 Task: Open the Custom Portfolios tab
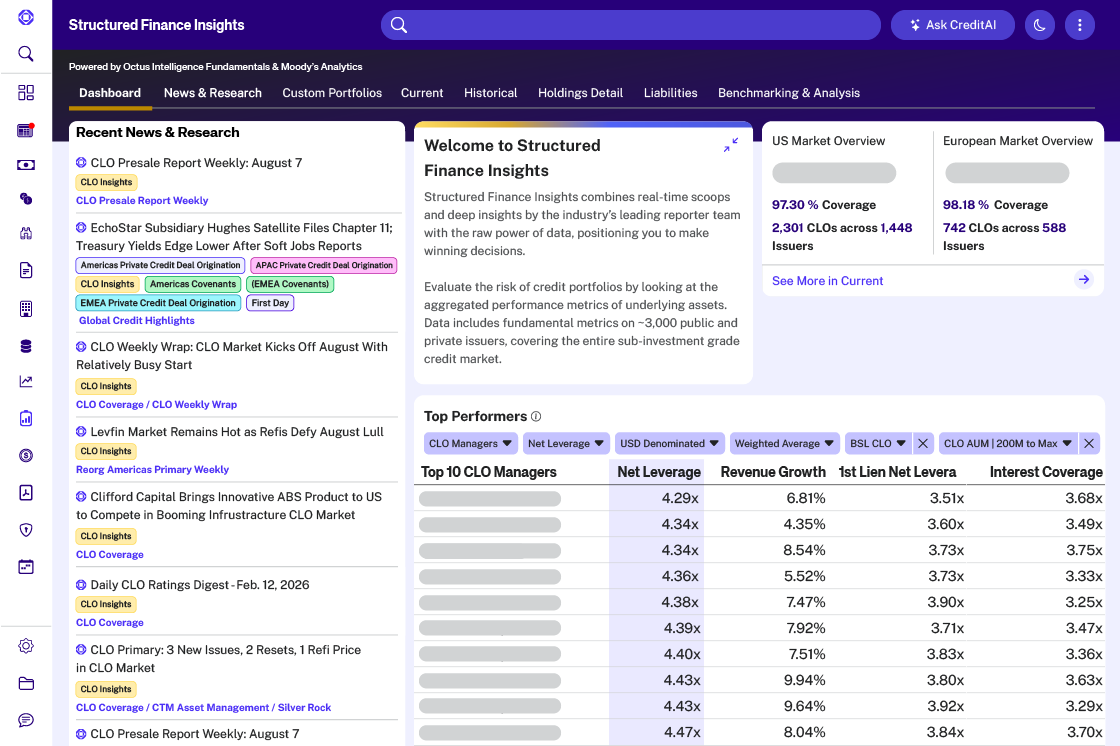click(x=332, y=93)
